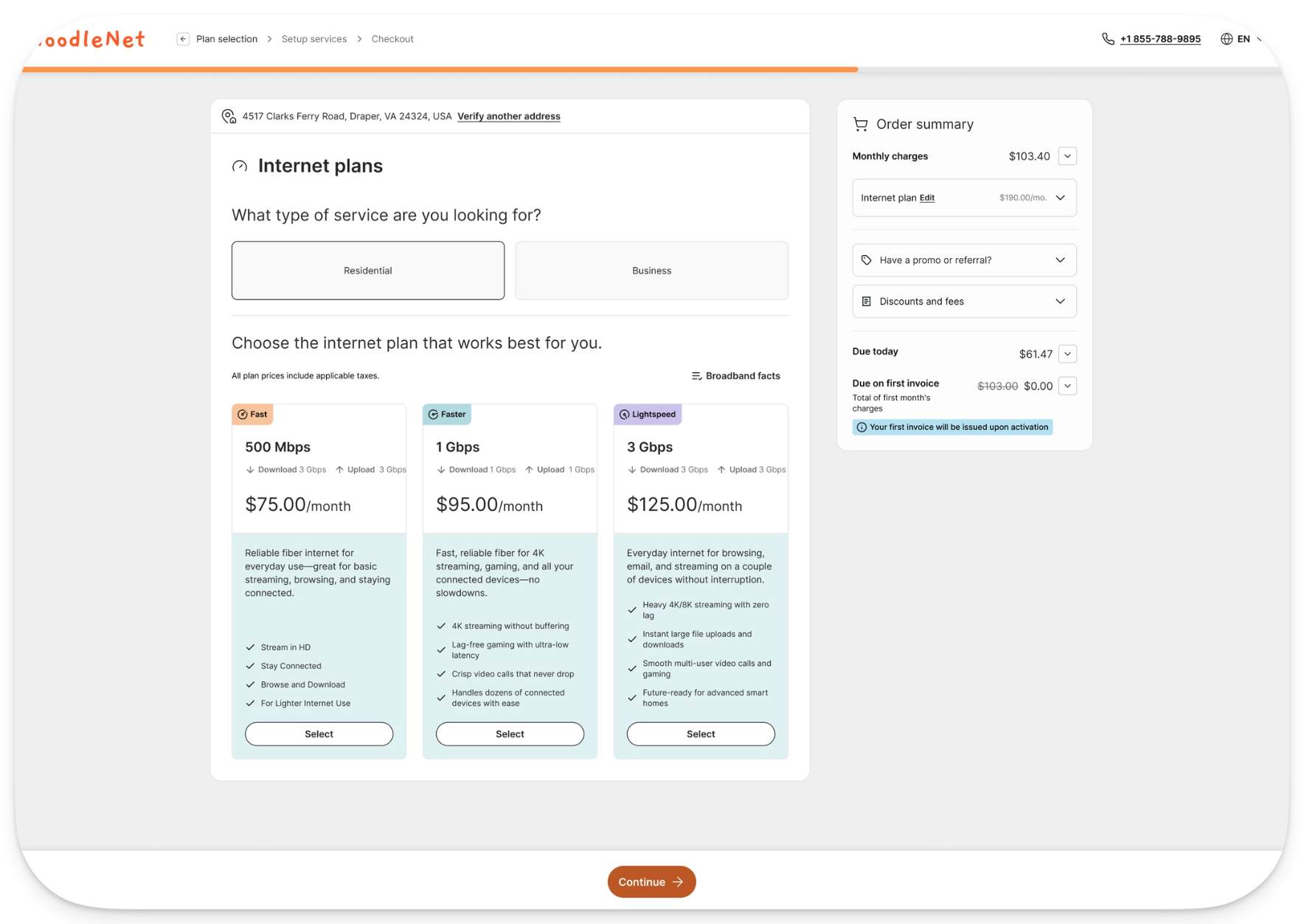Image resolution: width=1304 pixels, height=924 pixels.
Task: Click the $95.00/month price text
Action: pos(490,505)
